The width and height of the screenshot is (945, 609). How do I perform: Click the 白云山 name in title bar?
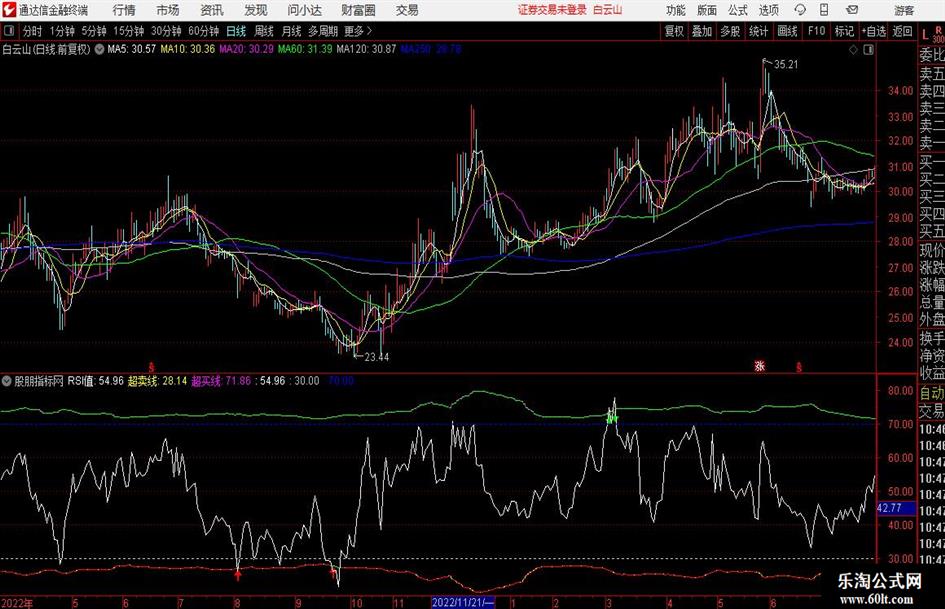(608, 10)
